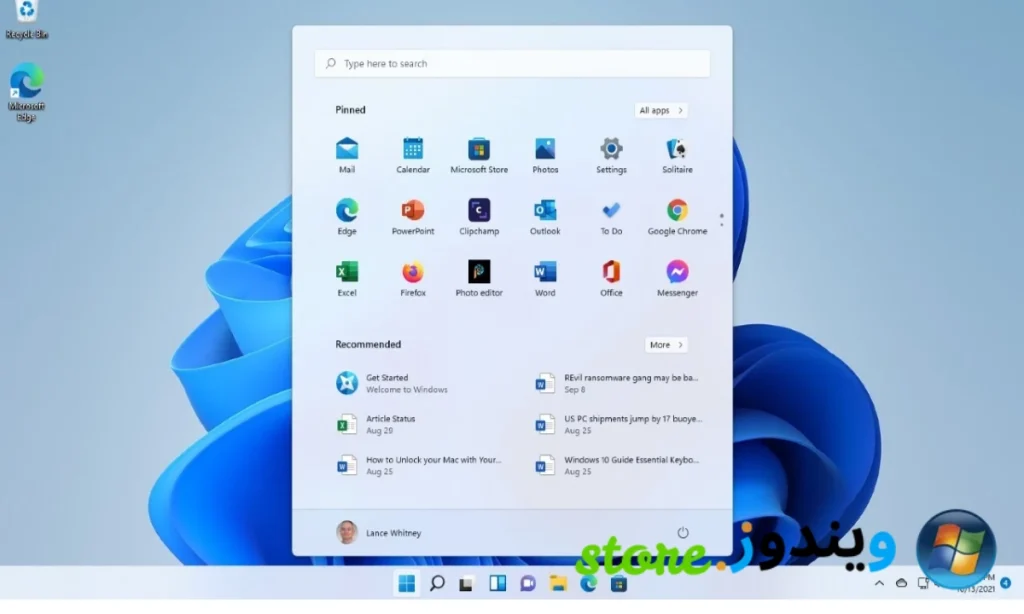Show hidden system tray icons chevron
This screenshot has height=614, width=1024.
point(879,583)
